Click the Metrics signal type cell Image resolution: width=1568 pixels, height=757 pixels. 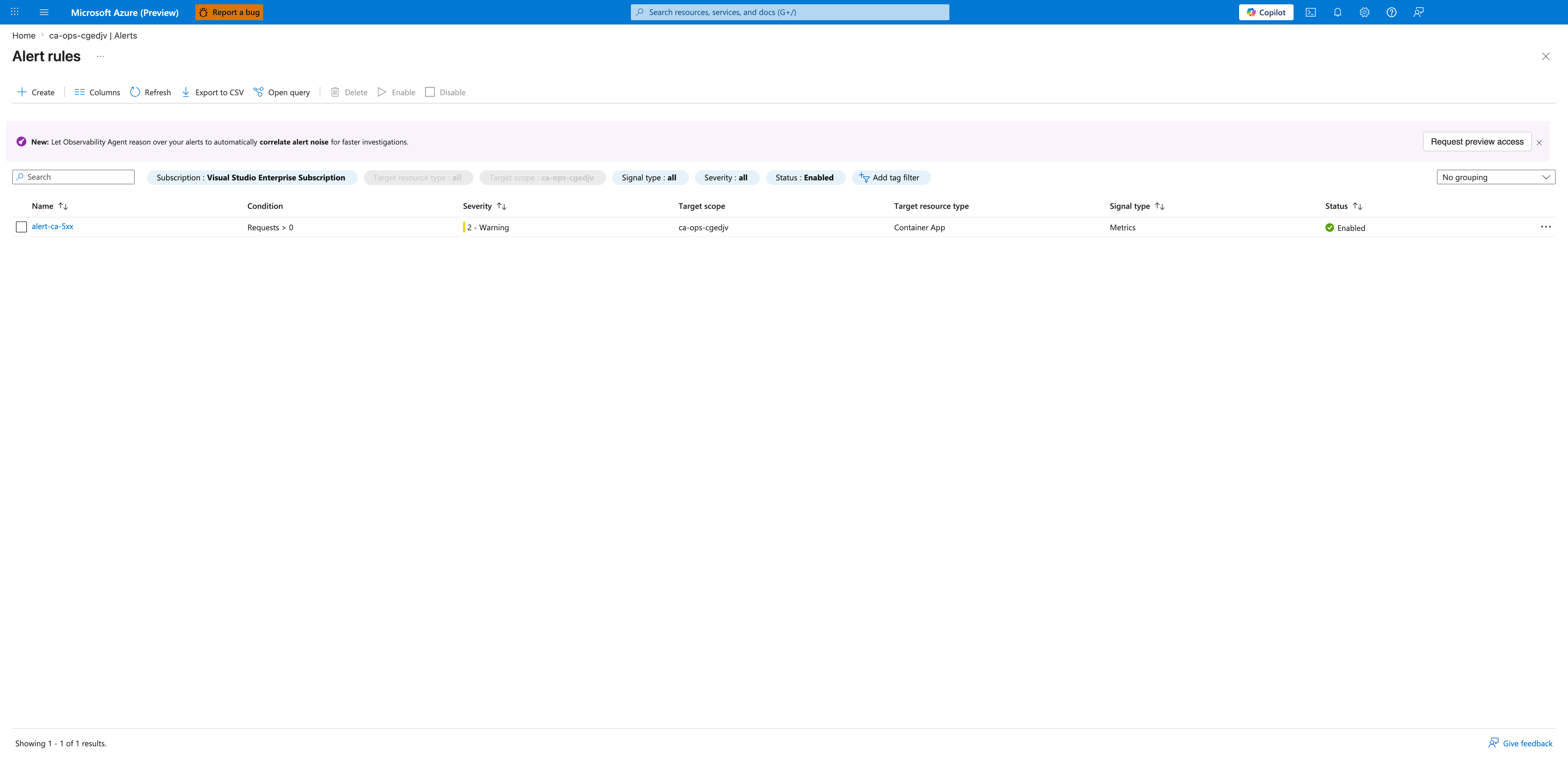click(x=1122, y=228)
